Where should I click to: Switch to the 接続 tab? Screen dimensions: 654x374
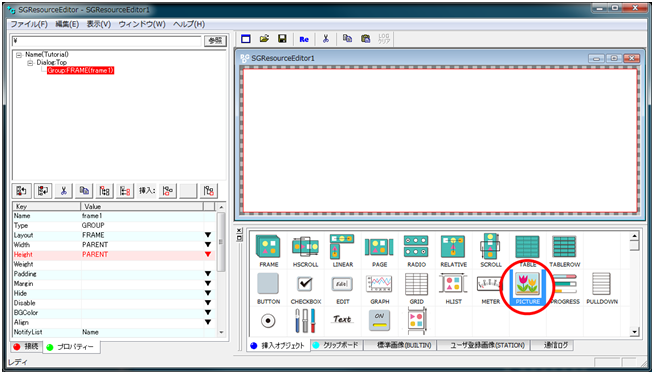pos(26,346)
